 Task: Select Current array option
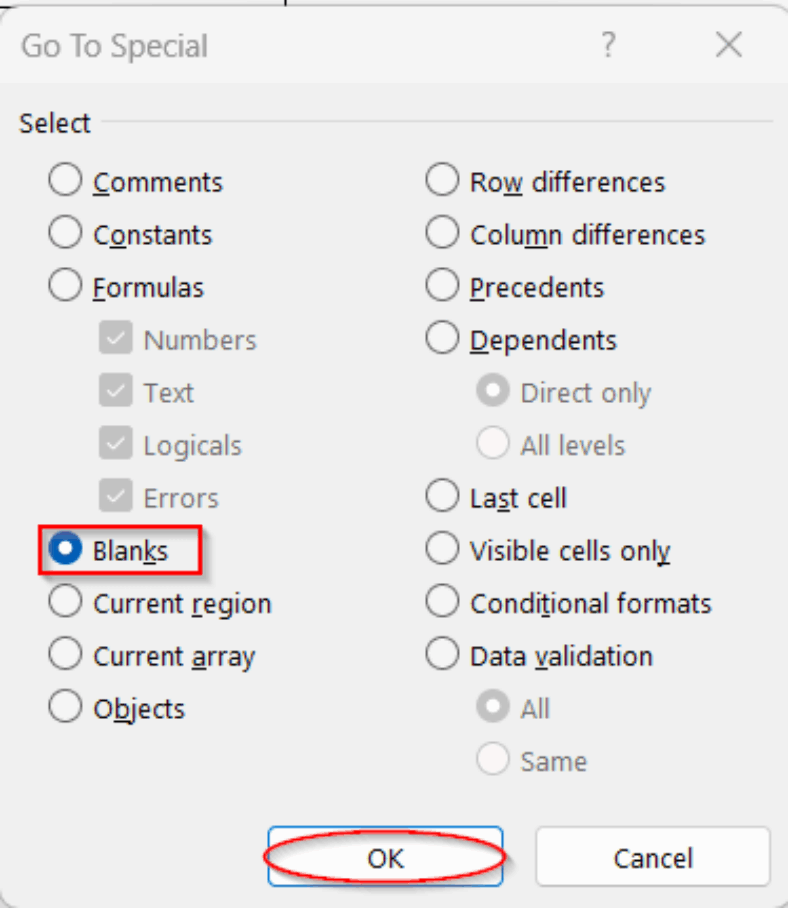click(x=66, y=655)
